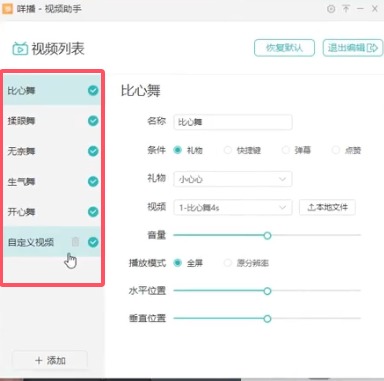
Task: Toggle the checkmark for 揉眼舞
Action: [x=93, y=121]
